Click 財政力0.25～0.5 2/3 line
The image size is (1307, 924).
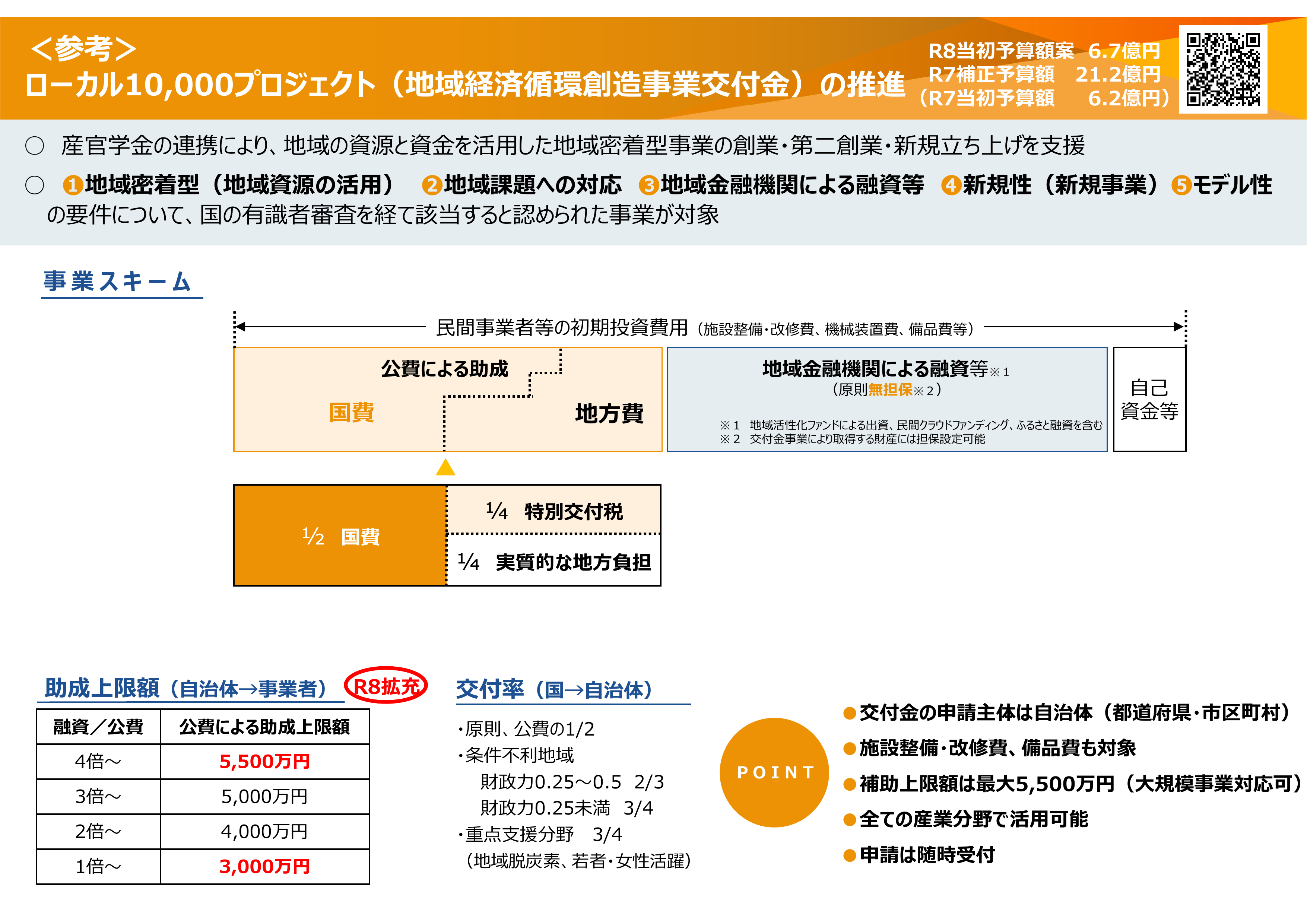click(572, 782)
